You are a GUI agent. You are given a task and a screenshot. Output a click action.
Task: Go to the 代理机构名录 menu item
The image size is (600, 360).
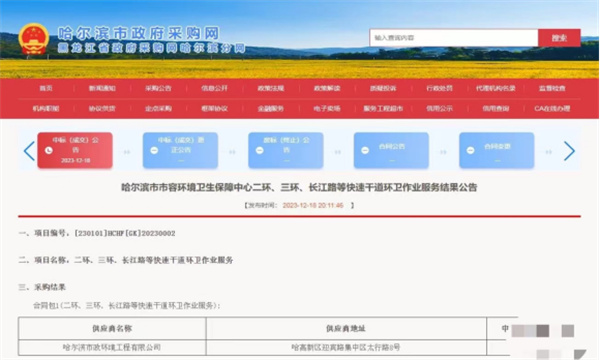(496, 88)
